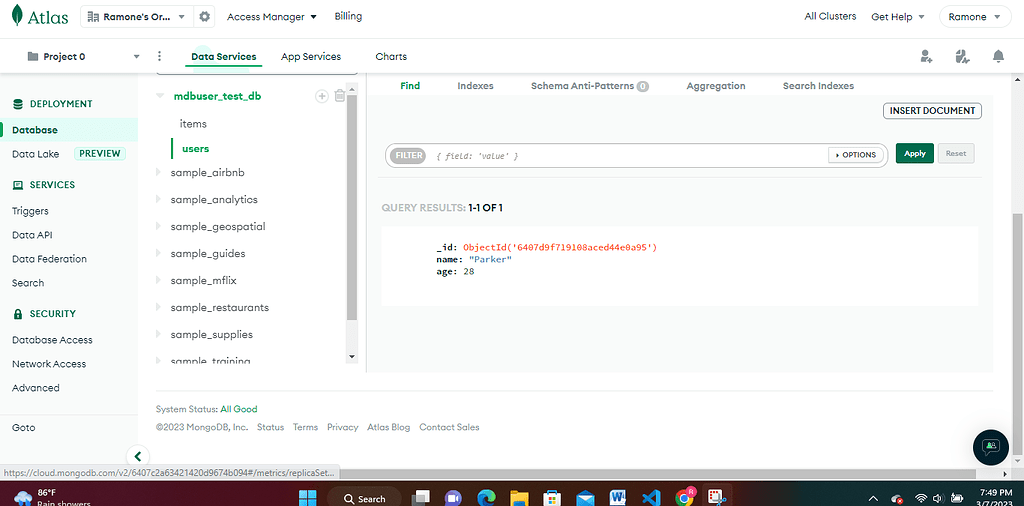Expand the sample_airbnb database
The width and height of the screenshot is (1024, 506).
[x=158, y=173]
